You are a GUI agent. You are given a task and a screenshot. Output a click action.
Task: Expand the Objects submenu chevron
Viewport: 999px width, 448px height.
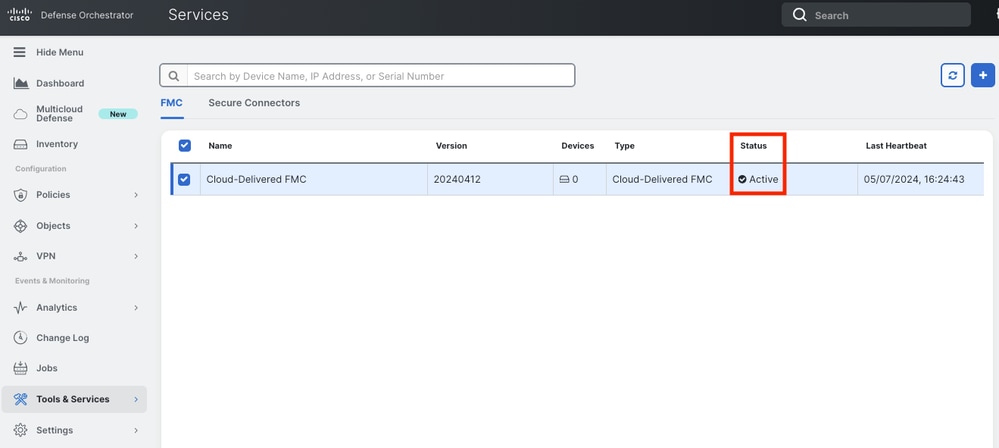coord(136,226)
